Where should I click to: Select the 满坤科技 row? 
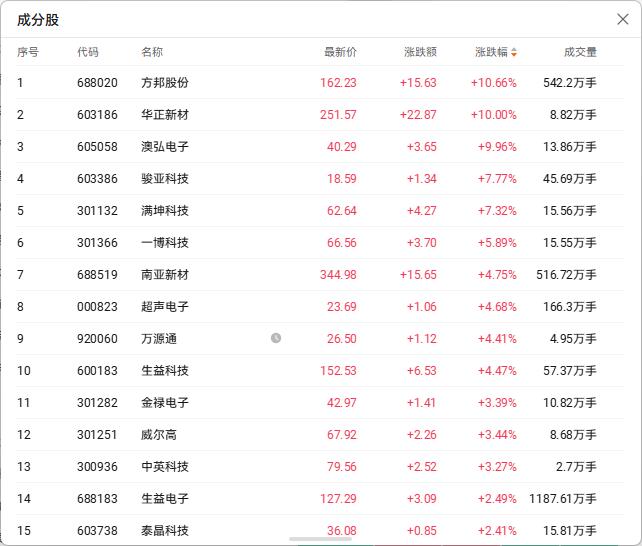(x=320, y=210)
